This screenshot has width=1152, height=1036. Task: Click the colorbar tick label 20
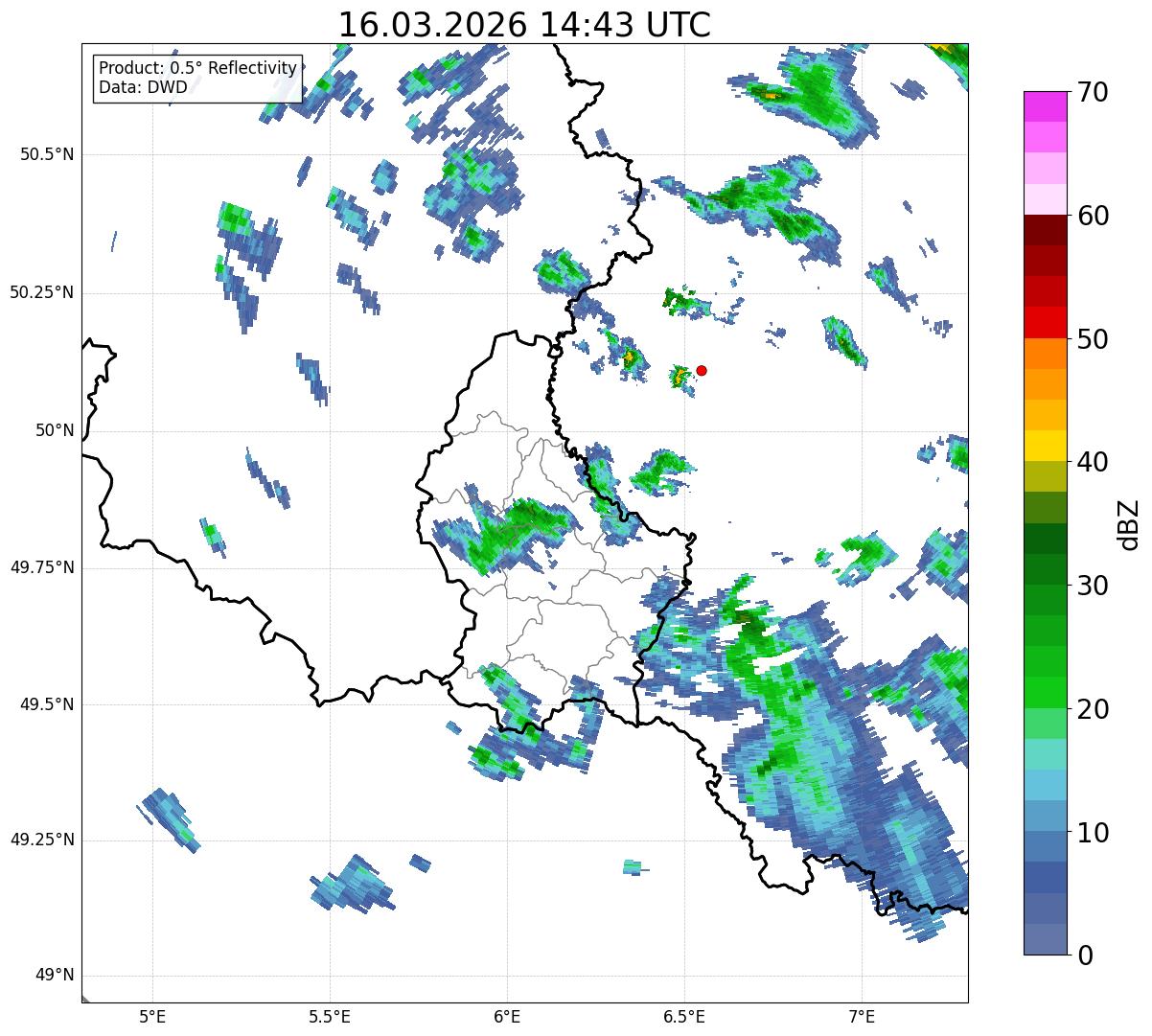(1093, 709)
